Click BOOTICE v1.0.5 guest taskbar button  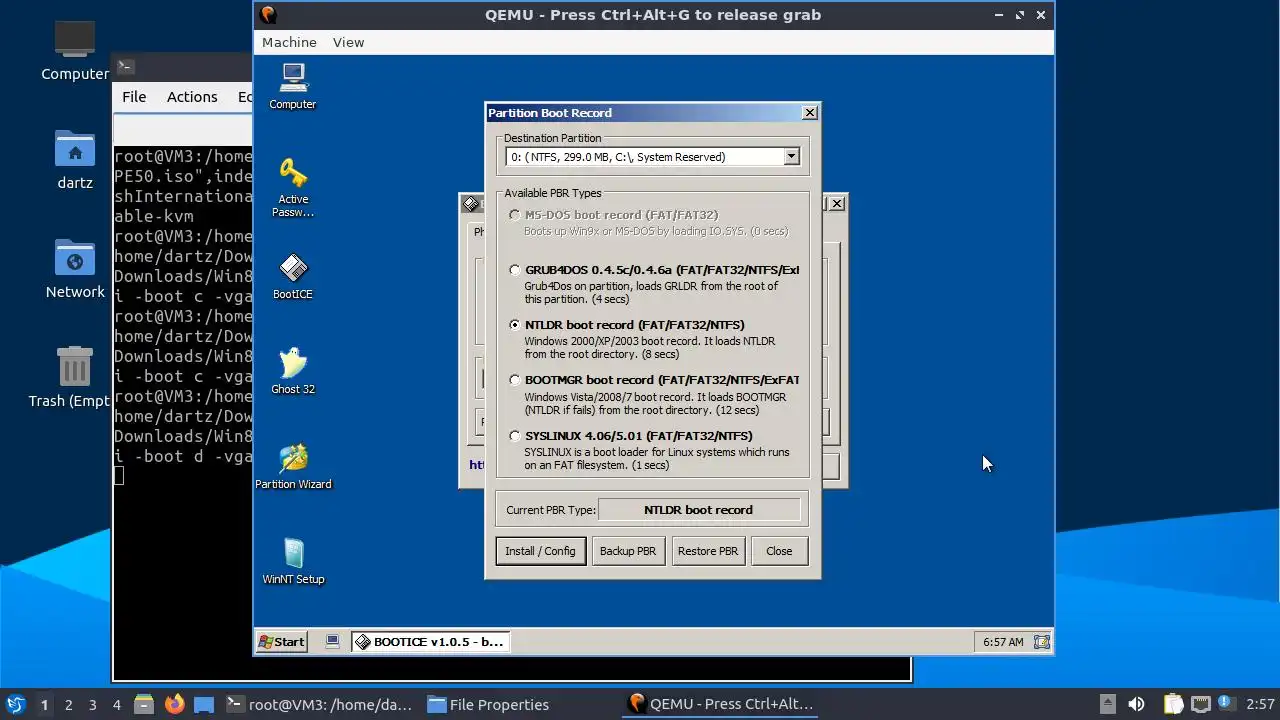[430, 642]
